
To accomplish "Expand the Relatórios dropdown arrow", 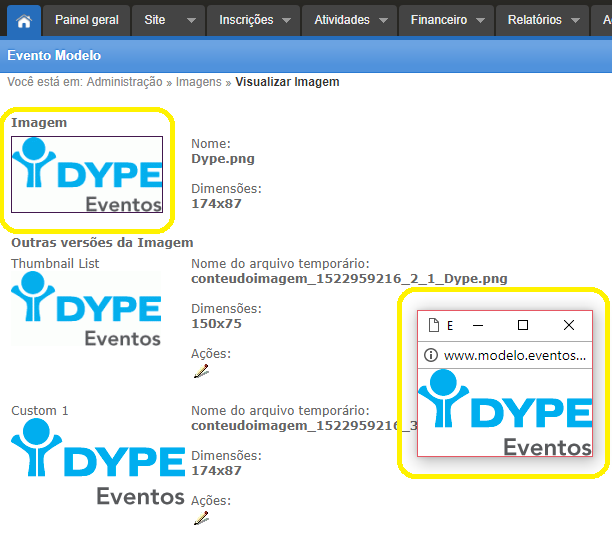I will (575, 20).
